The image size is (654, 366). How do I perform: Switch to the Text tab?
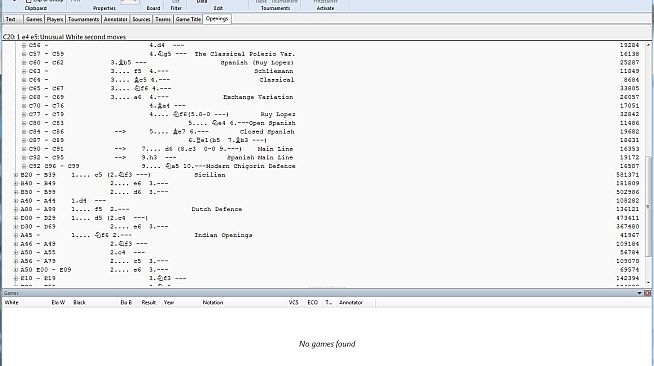[x=11, y=19]
